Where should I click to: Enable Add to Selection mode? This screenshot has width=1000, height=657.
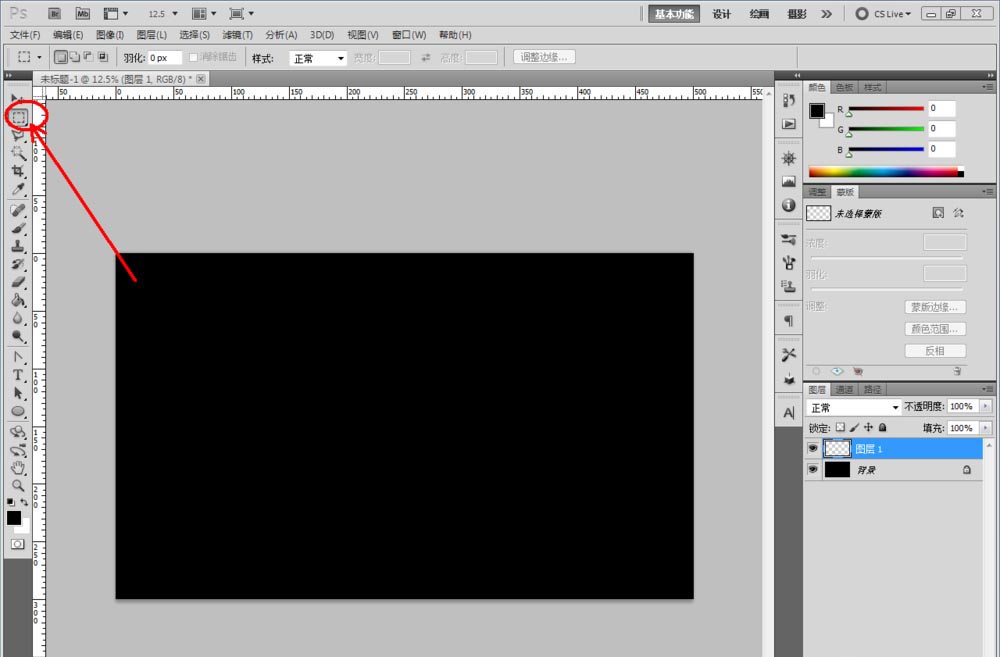pyautogui.click(x=75, y=57)
